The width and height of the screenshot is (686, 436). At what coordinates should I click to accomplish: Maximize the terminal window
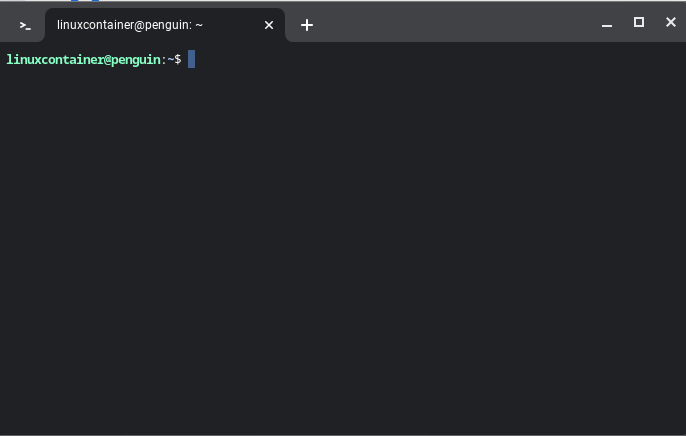click(x=639, y=22)
